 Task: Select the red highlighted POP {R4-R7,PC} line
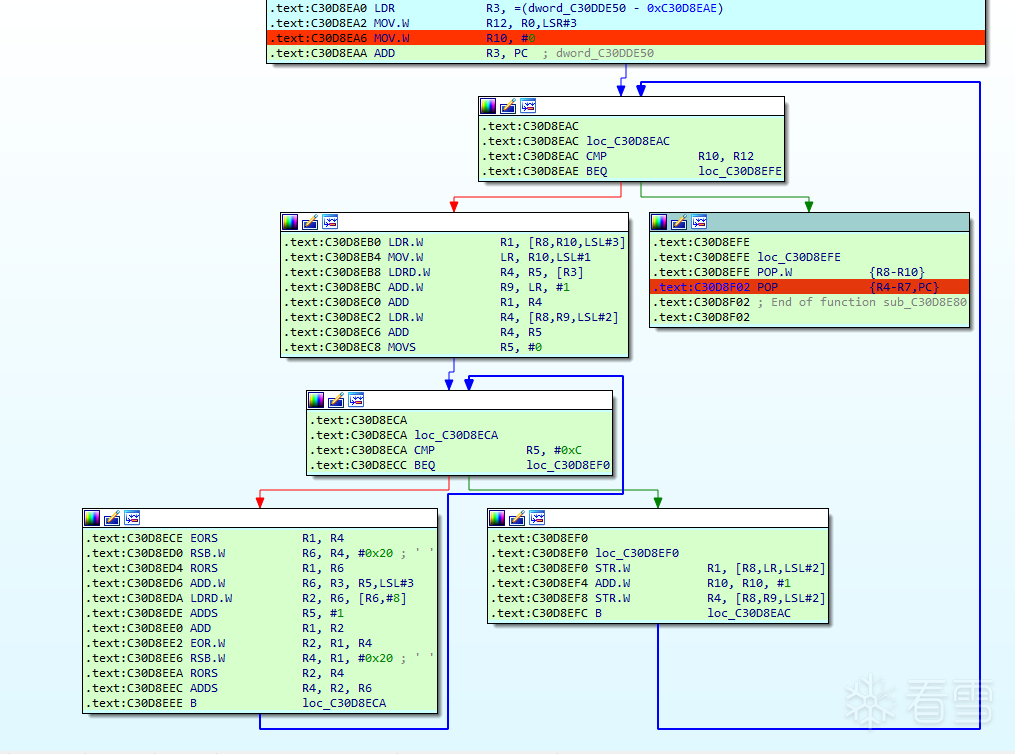click(809, 287)
